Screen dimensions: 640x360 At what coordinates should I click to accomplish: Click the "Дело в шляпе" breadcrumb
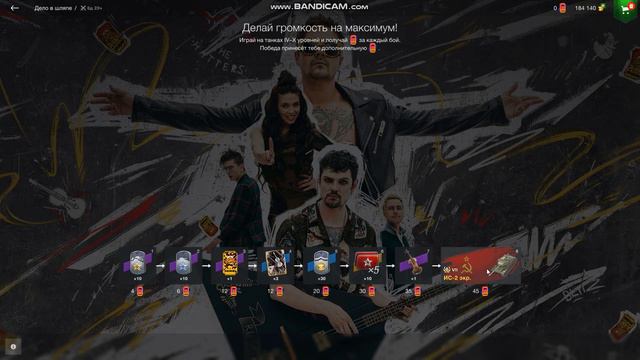point(53,8)
